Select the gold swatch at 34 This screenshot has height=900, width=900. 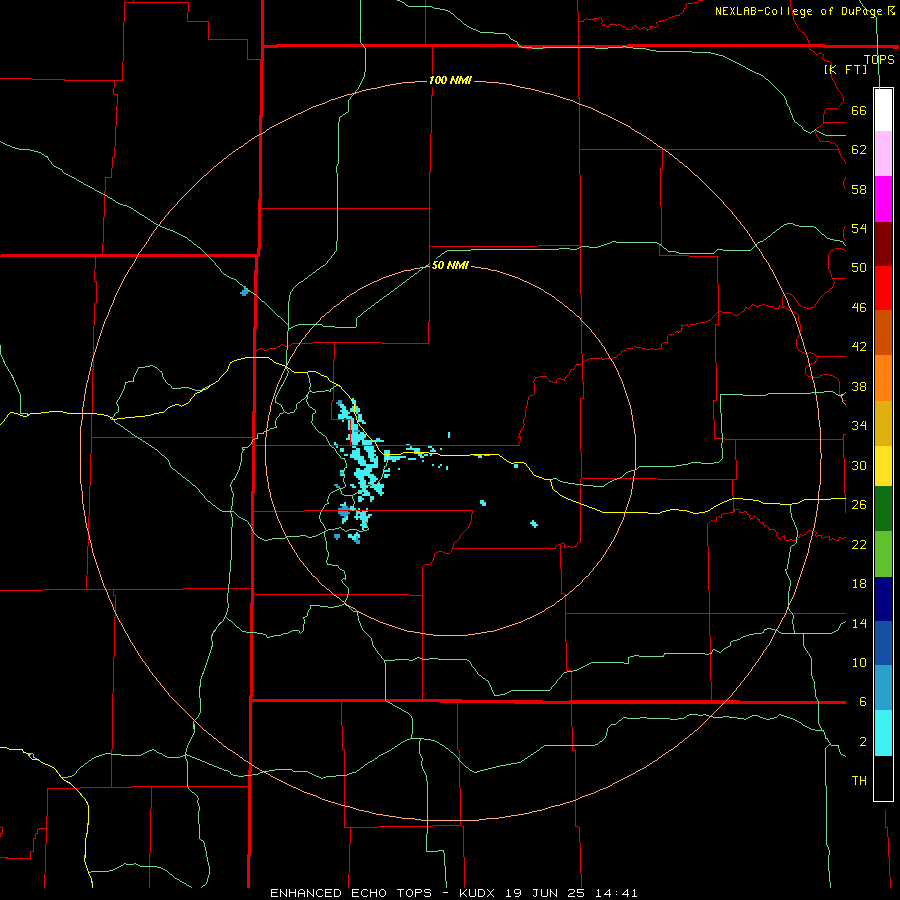tap(883, 423)
